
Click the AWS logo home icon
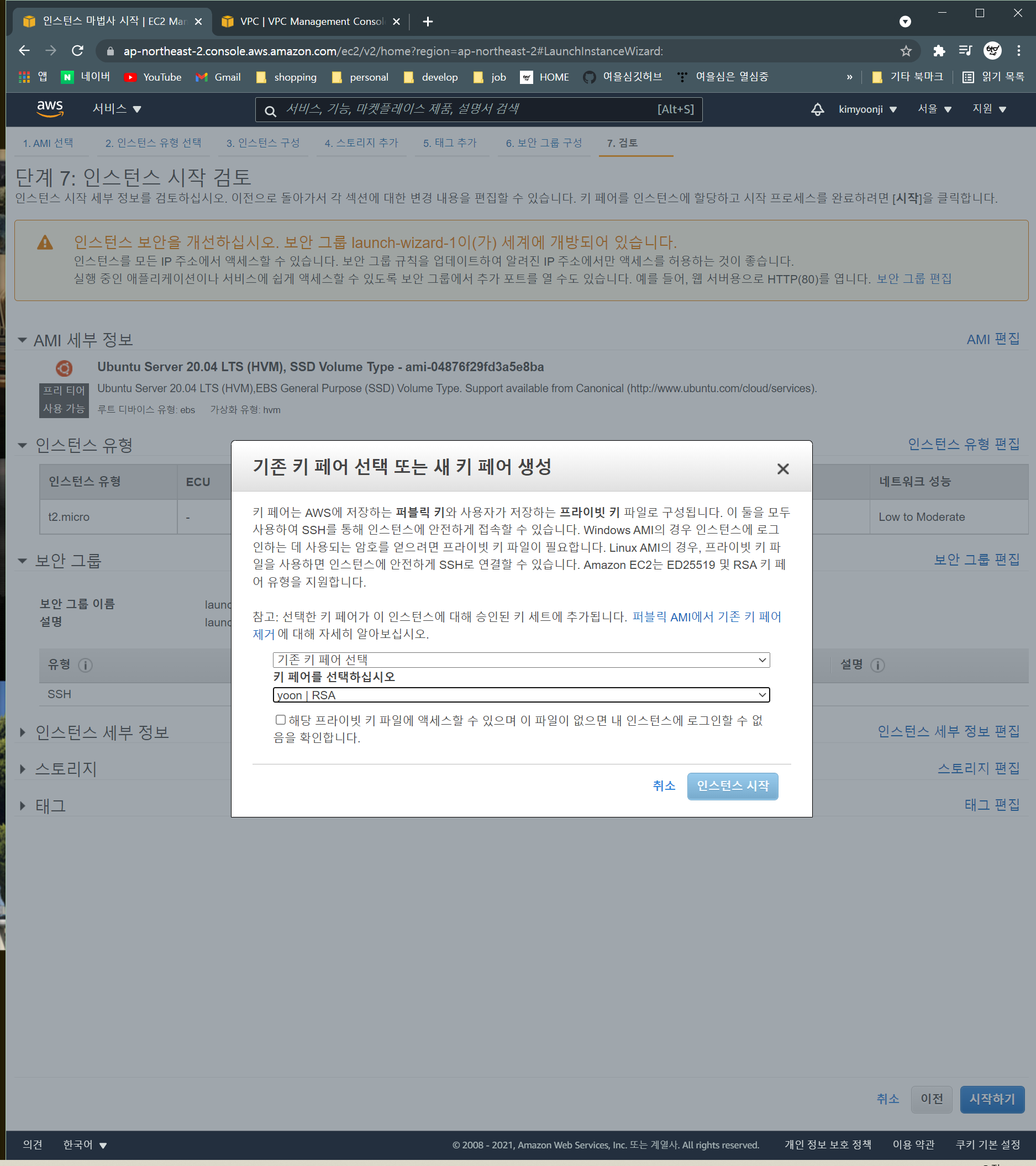click(50, 108)
